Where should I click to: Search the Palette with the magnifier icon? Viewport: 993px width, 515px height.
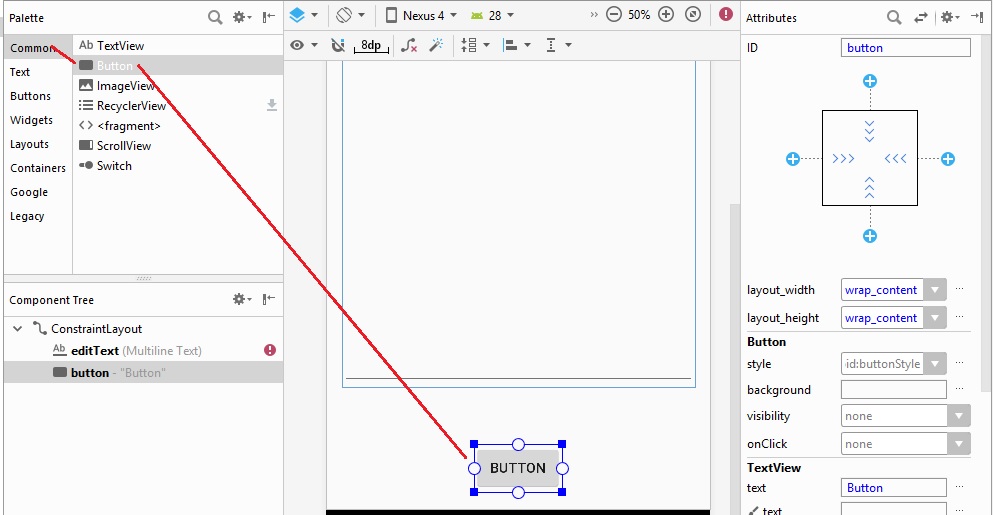[215, 17]
